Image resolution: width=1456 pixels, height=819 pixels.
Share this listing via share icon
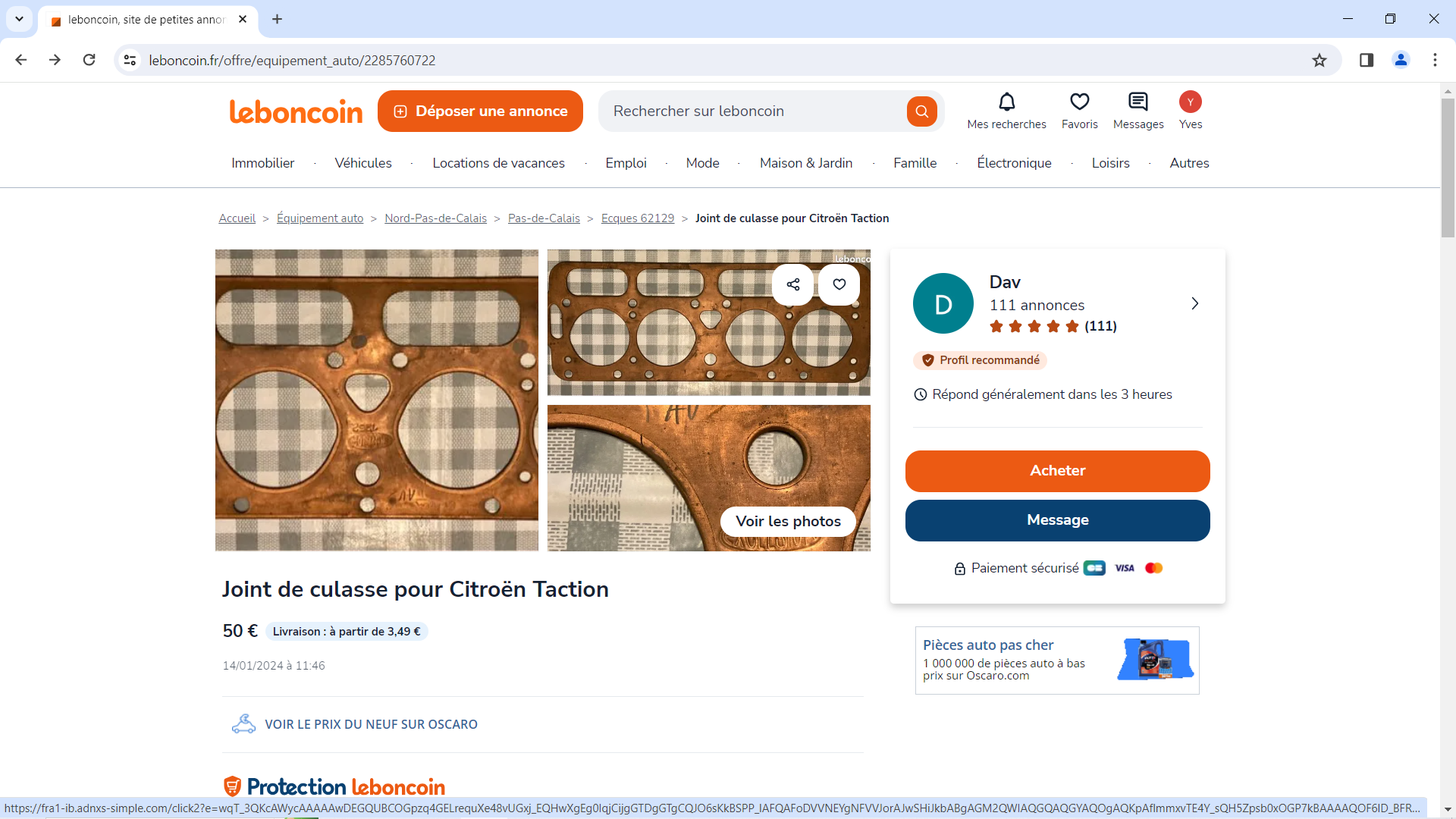click(x=793, y=284)
